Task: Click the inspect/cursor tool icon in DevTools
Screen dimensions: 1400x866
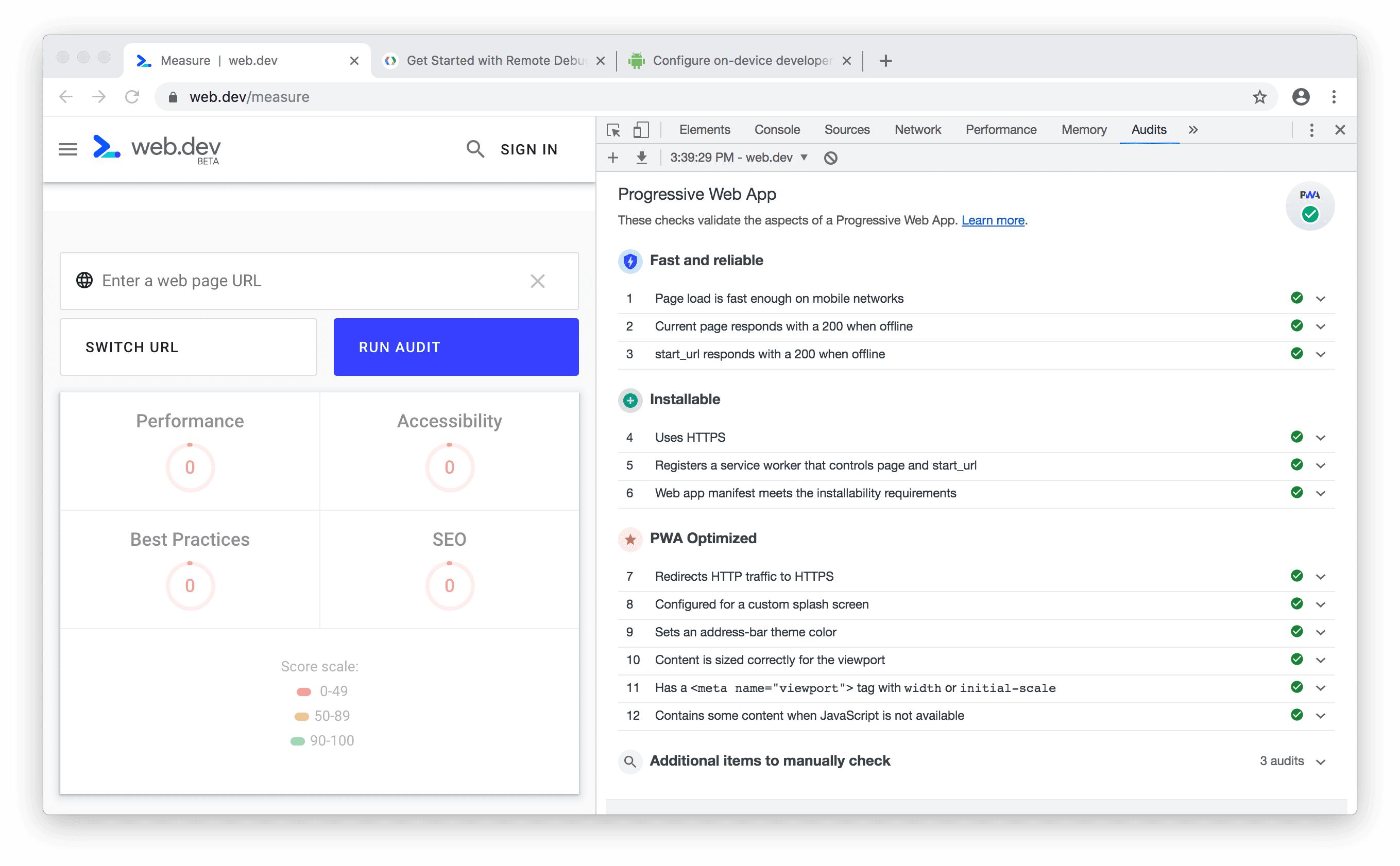Action: (614, 131)
